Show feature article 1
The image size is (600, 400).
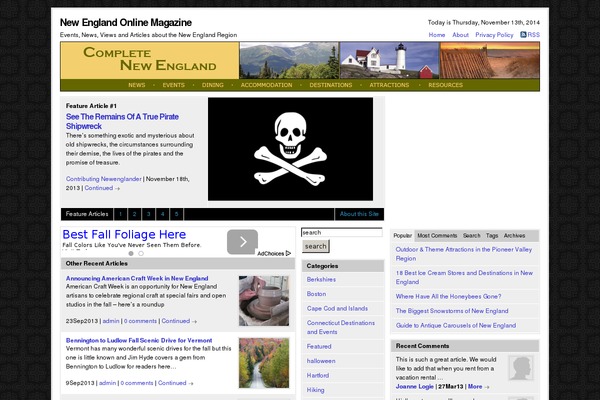120,214
